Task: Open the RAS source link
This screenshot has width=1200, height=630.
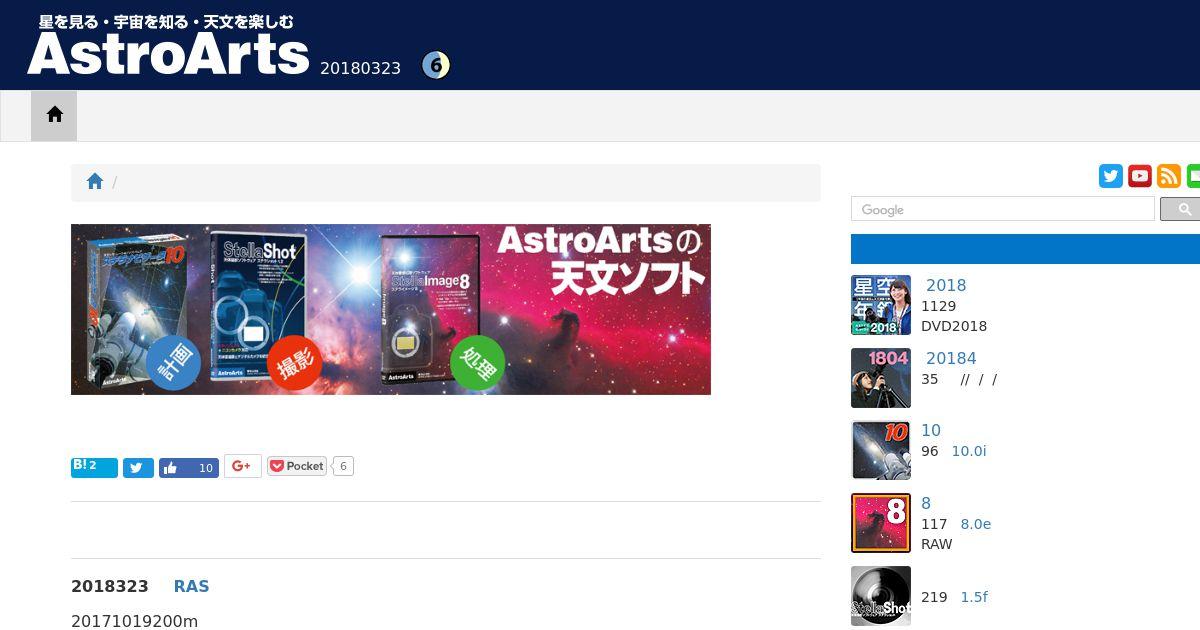Action: (191, 586)
